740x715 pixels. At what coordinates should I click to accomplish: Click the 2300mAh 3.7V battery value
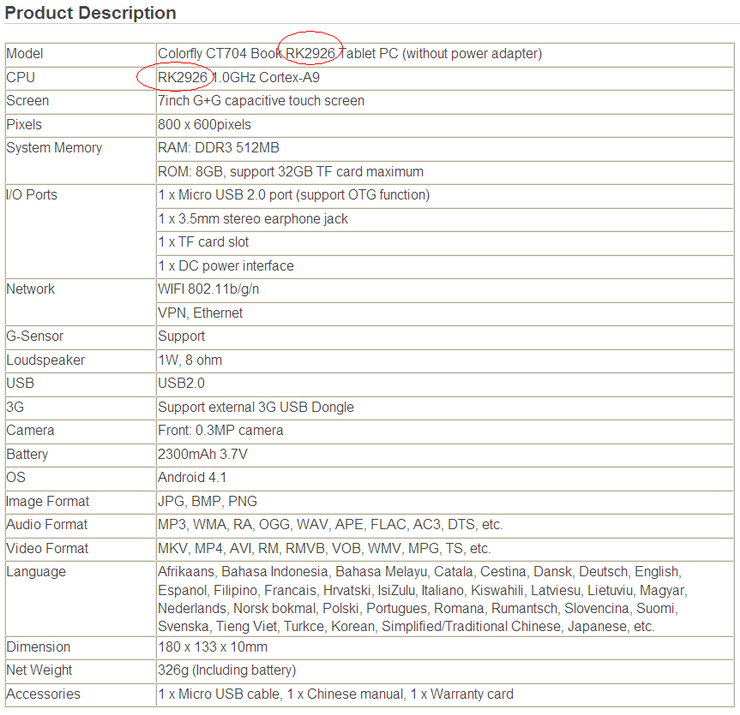click(x=203, y=454)
